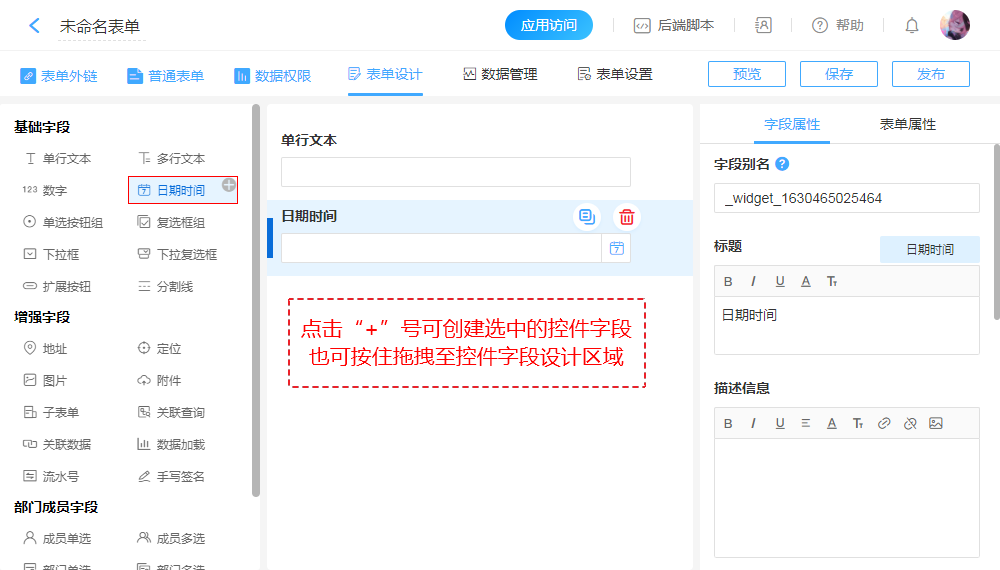Click the back arrow beside 未命名表单
The image size is (1000, 570).
pyautogui.click(x=34, y=26)
